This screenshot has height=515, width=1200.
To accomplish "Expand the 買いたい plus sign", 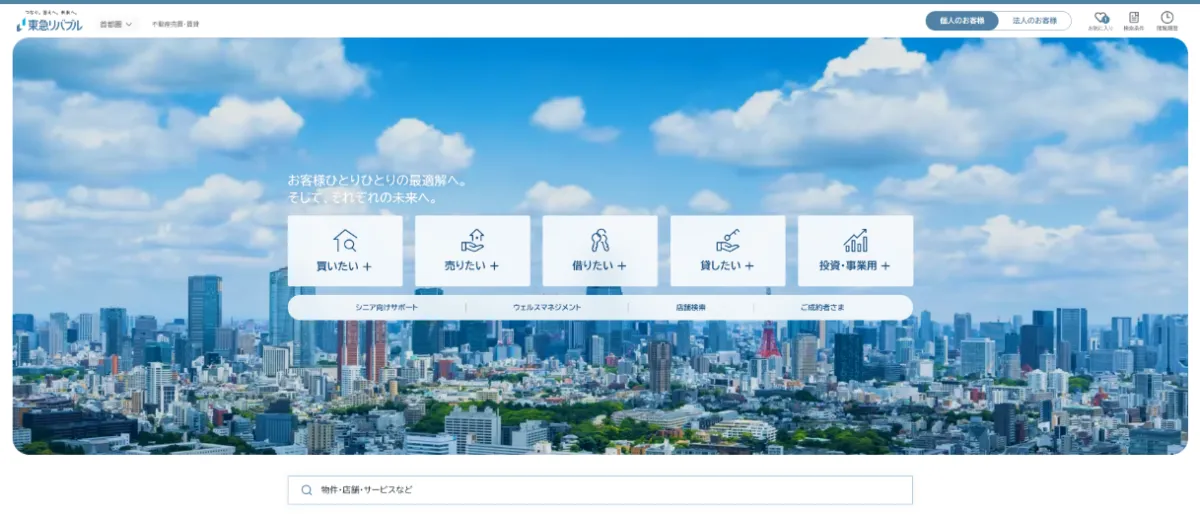I will (367, 267).
